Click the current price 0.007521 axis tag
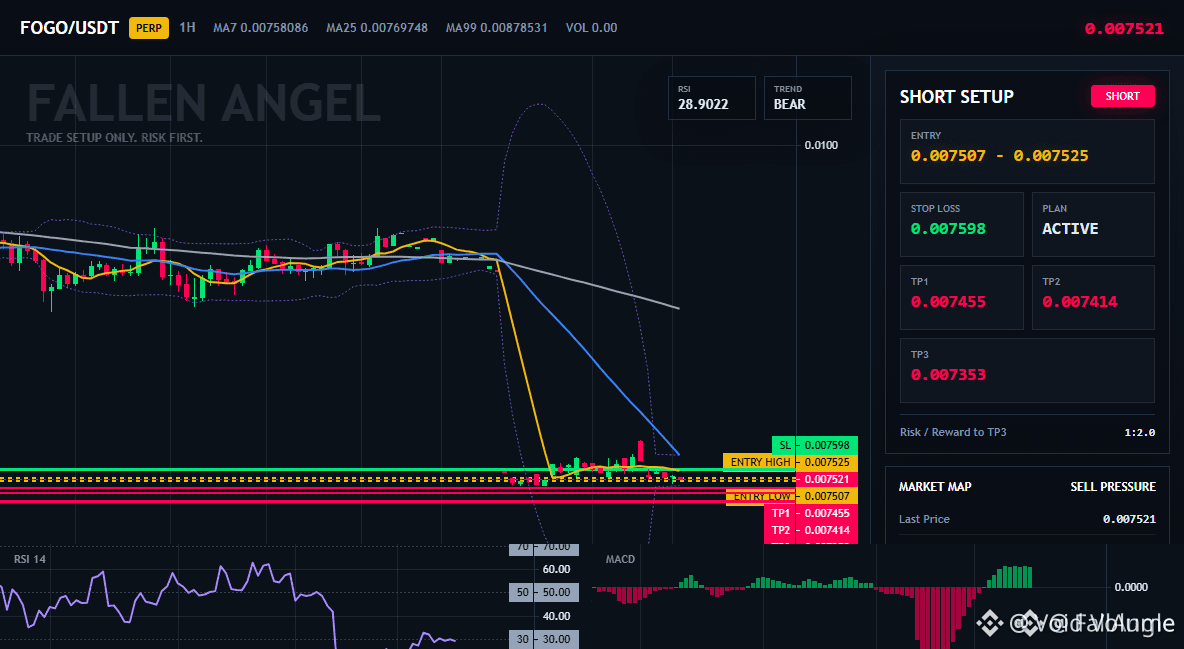Viewport: 1184px width, 649px height. pos(826,479)
